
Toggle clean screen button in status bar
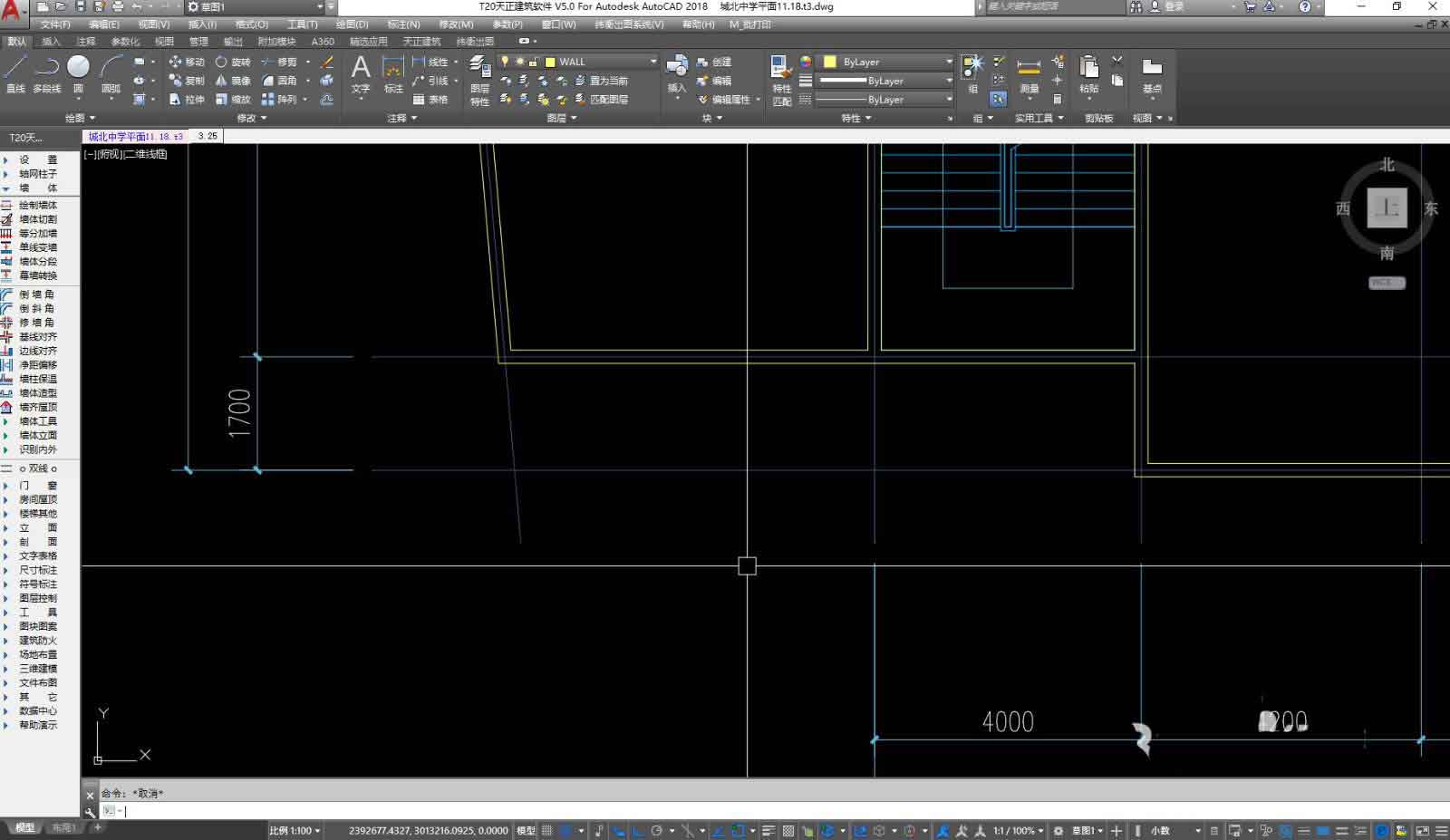1422,830
